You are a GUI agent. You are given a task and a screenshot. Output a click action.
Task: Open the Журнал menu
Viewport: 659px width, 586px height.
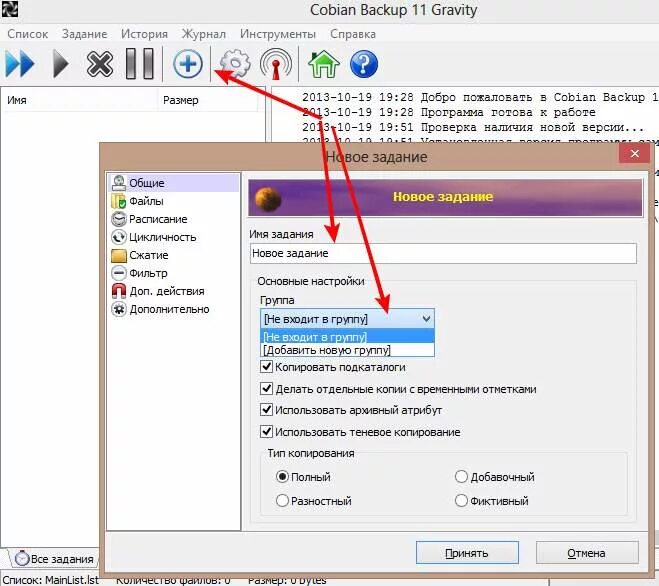pyautogui.click(x=203, y=34)
